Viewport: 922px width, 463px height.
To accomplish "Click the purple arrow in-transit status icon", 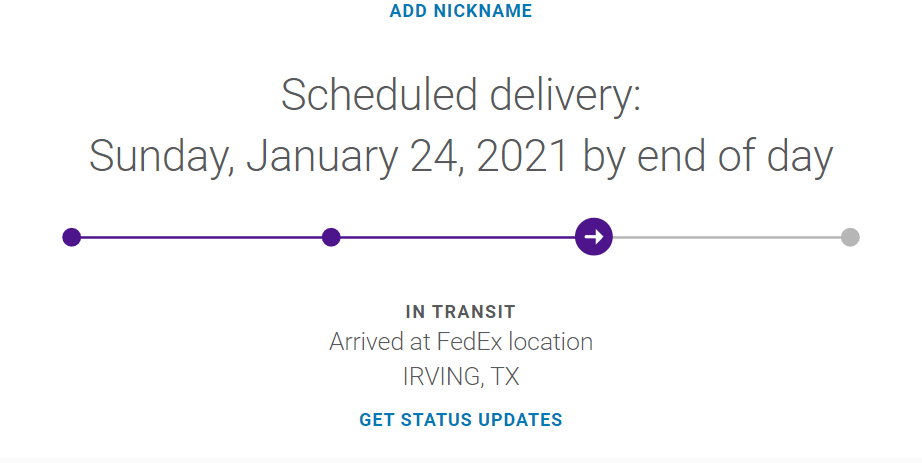I will tap(594, 237).
